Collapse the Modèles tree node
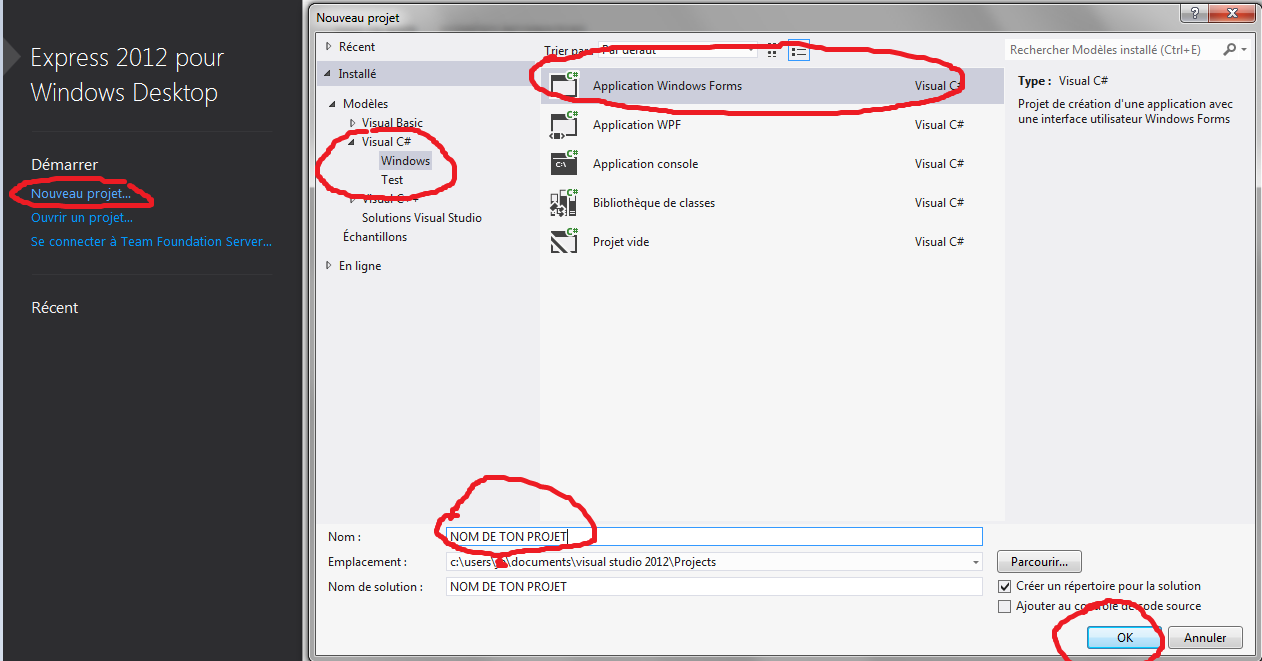 (x=333, y=104)
